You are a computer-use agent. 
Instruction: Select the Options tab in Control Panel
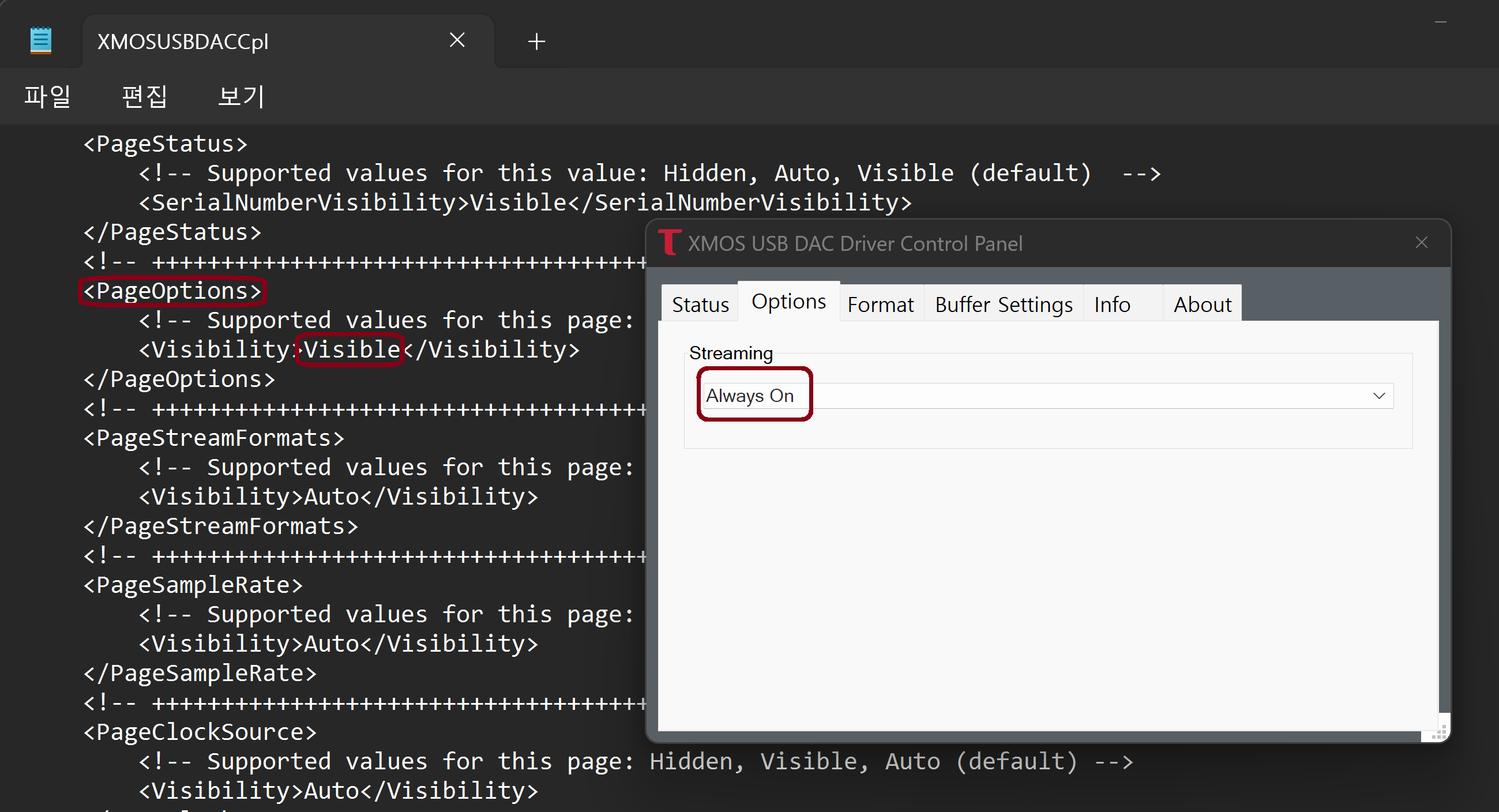pos(788,301)
